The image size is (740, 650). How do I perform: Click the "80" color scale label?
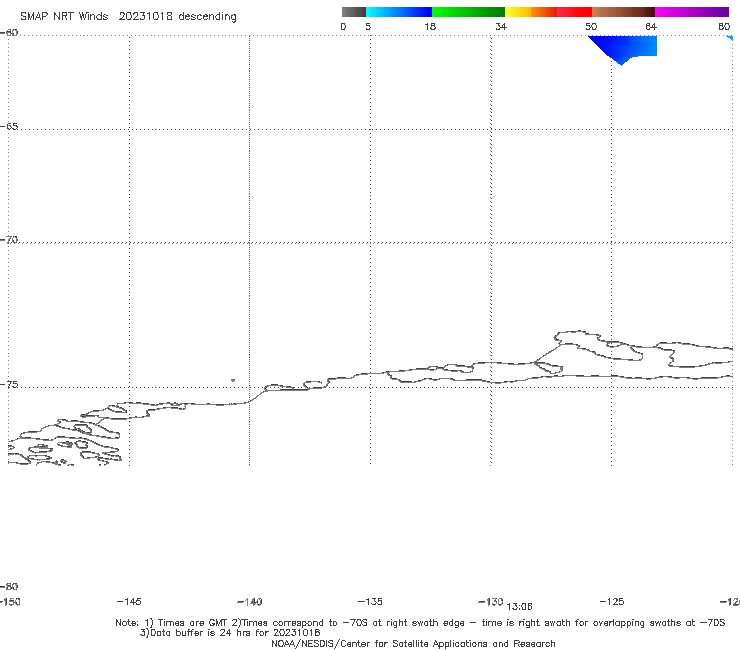pyautogui.click(x=724, y=26)
